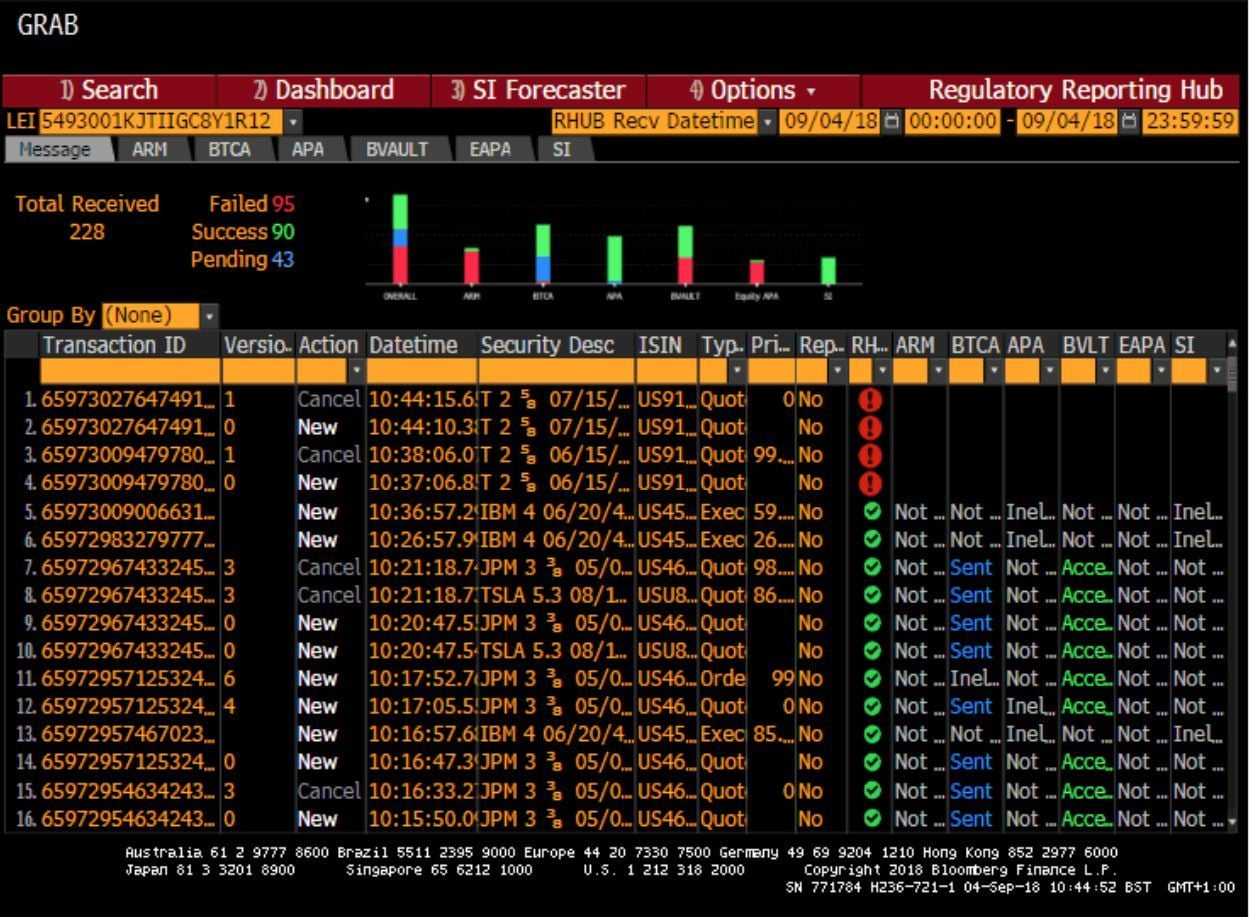Click the Search button
The image size is (1249, 917).
(x=108, y=90)
